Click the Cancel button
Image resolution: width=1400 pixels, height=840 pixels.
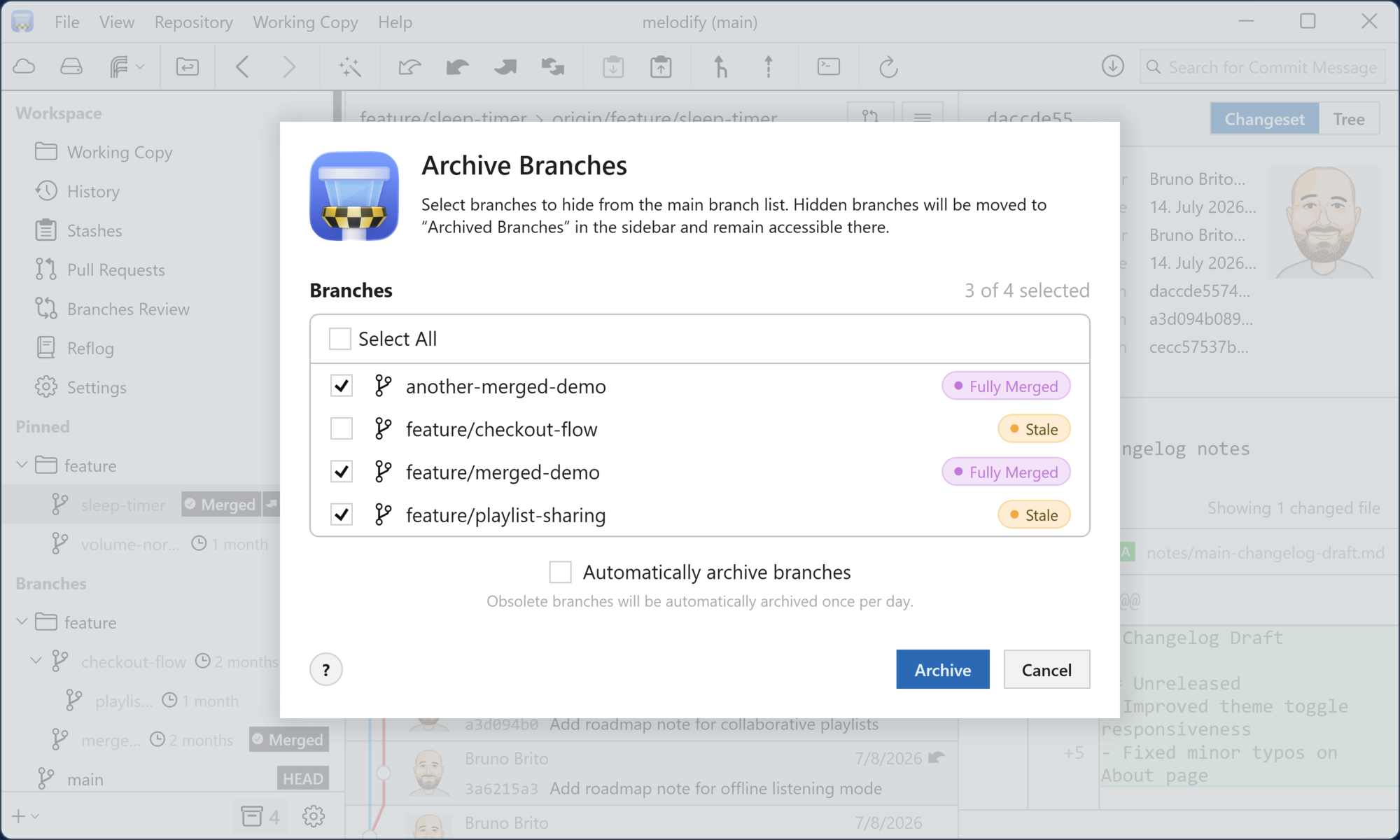tap(1046, 669)
